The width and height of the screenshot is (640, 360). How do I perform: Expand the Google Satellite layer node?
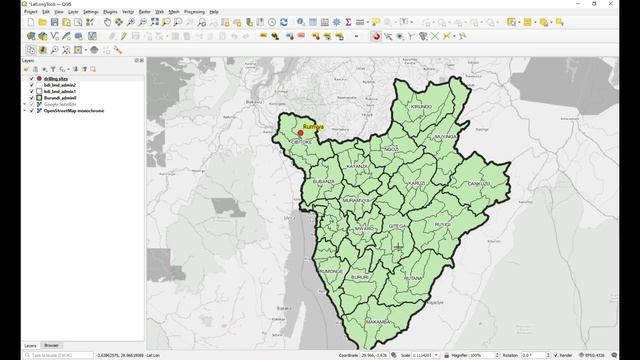(x=25, y=104)
